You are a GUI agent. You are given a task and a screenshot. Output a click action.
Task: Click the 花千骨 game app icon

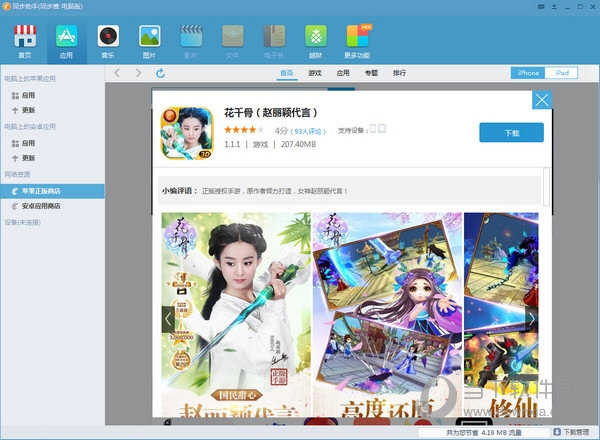tap(187, 133)
